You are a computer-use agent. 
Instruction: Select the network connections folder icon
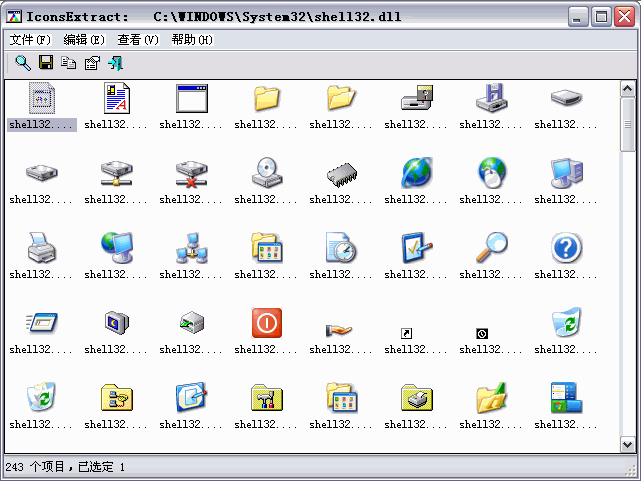tap(117, 397)
